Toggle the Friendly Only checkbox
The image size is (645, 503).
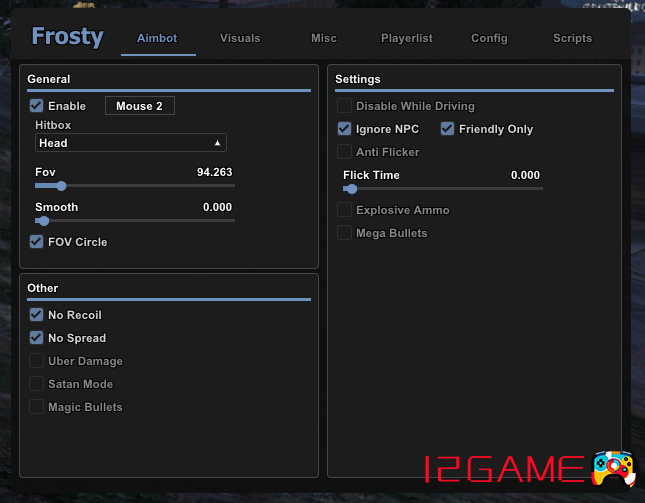coord(448,129)
